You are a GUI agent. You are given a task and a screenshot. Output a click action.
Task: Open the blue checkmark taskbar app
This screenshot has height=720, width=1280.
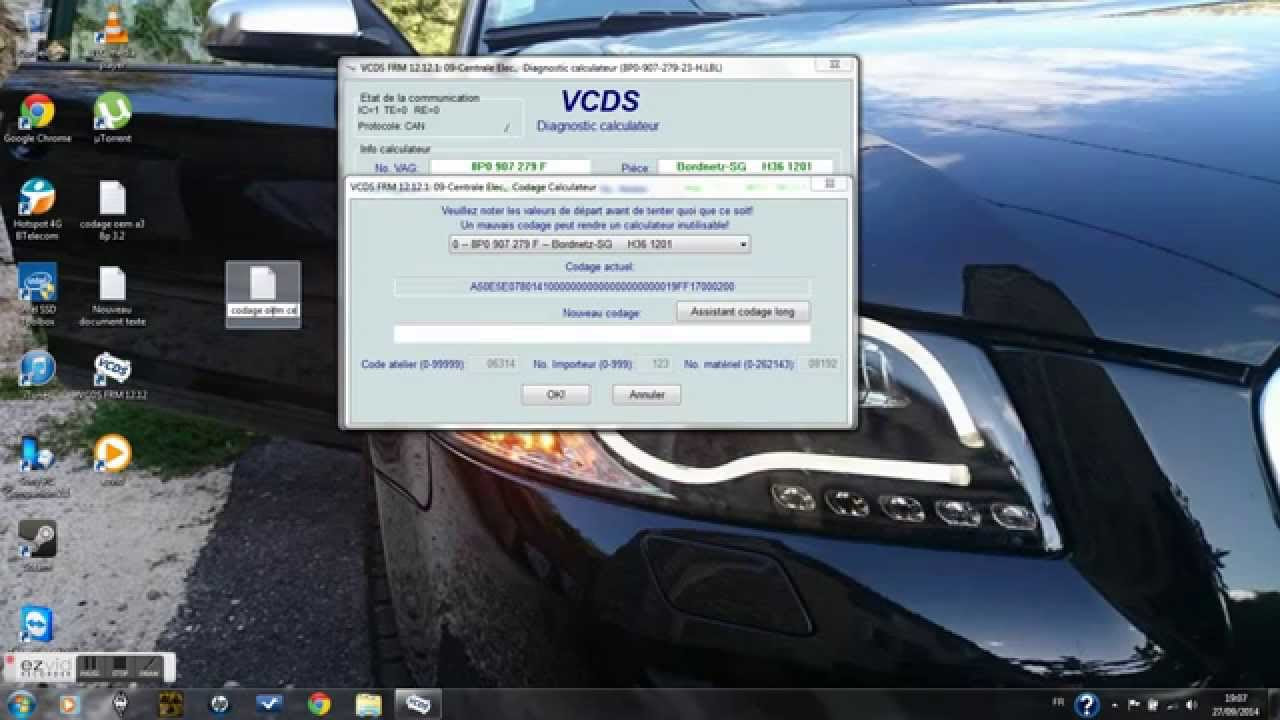269,704
